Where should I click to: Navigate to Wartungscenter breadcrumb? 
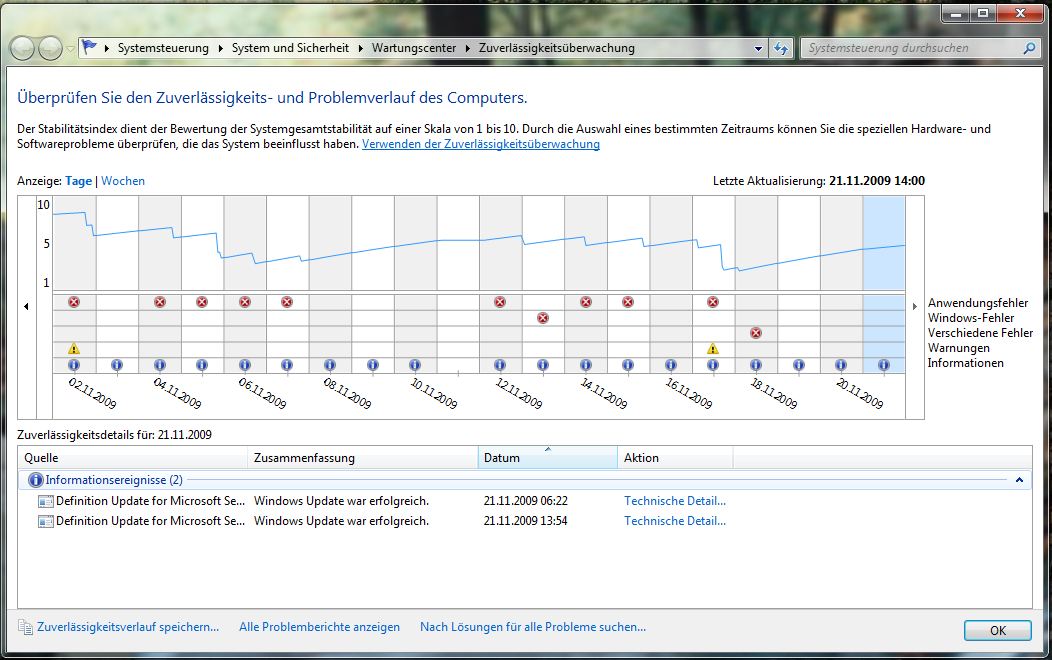point(414,48)
